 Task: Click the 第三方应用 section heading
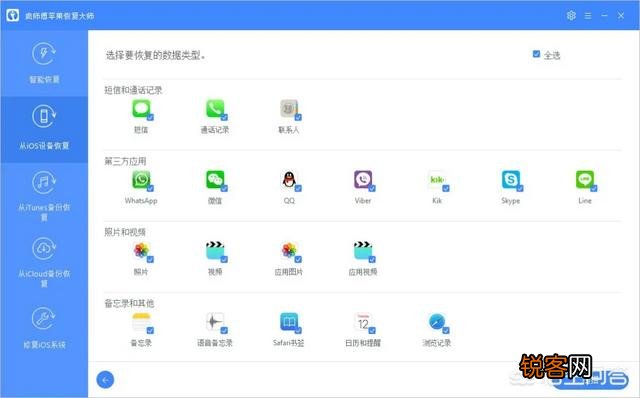[x=125, y=161]
